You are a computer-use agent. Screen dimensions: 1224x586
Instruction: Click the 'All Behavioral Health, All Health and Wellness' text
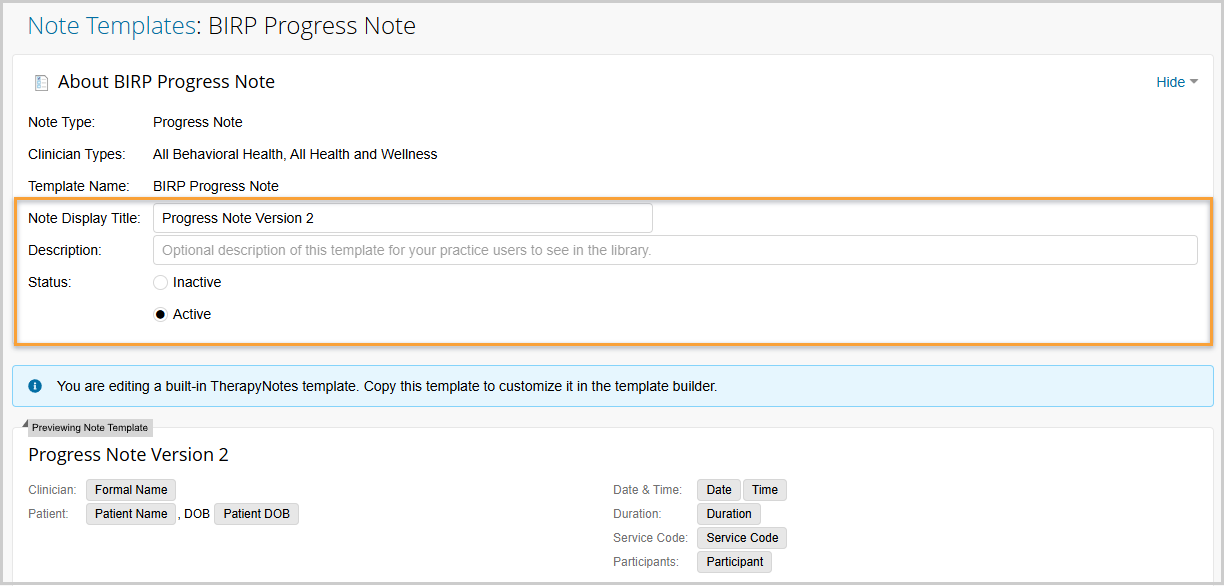[295, 154]
